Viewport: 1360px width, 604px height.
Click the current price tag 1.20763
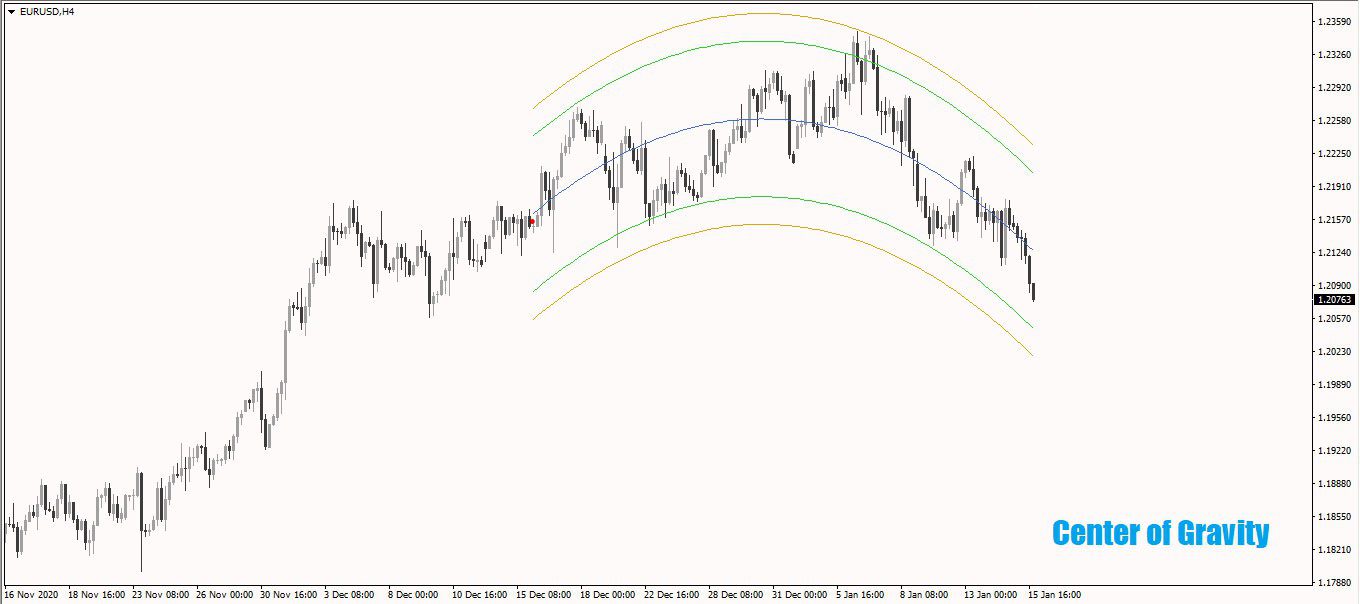(1334, 299)
